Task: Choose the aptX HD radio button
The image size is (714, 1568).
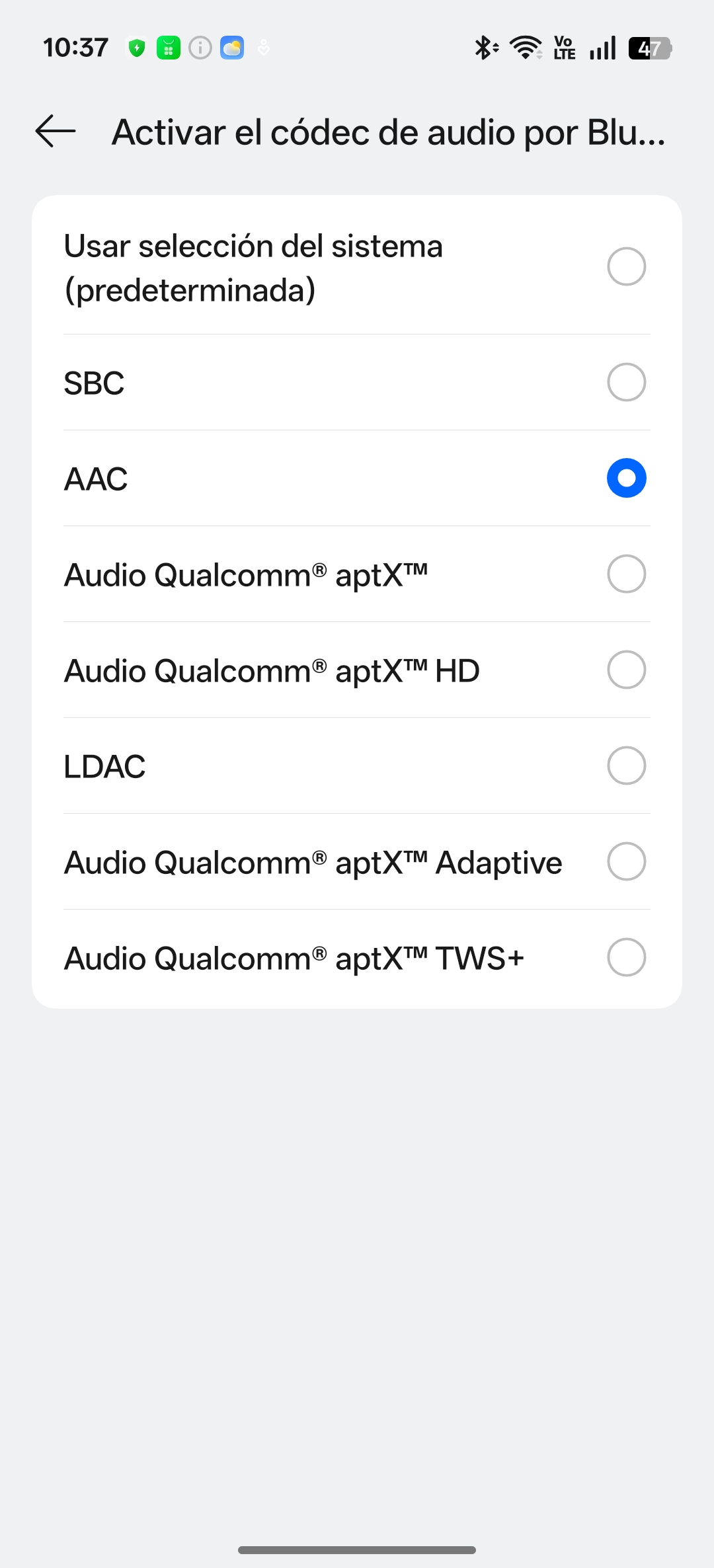Action: coord(626,670)
